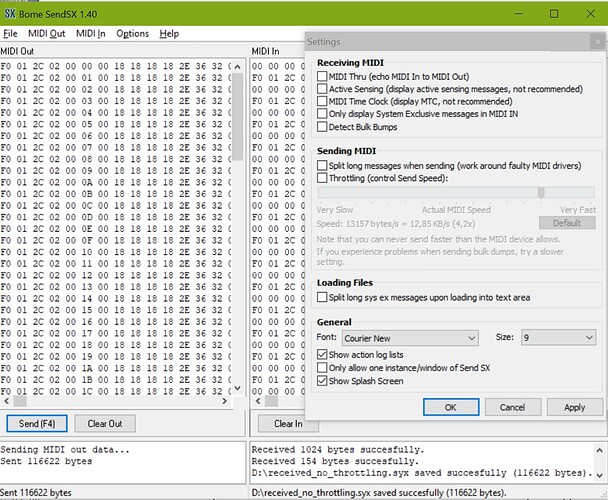Click the Clear In button
The height and width of the screenshot is (500, 608).
coord(288,424)
